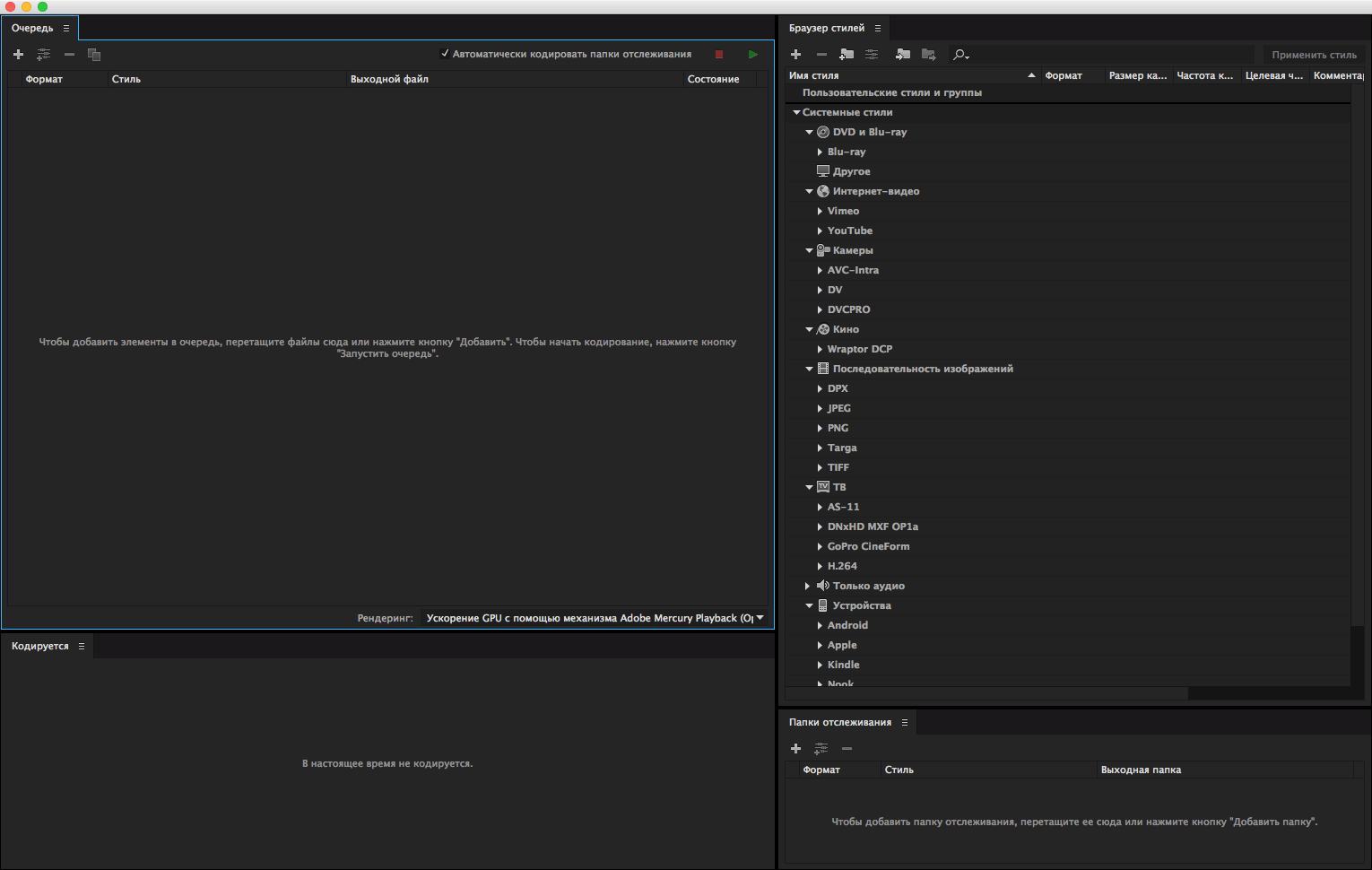The image size is (1372, 870).
Task: Open the Очередь panel menu icon
Action: [x=66, y=29]
